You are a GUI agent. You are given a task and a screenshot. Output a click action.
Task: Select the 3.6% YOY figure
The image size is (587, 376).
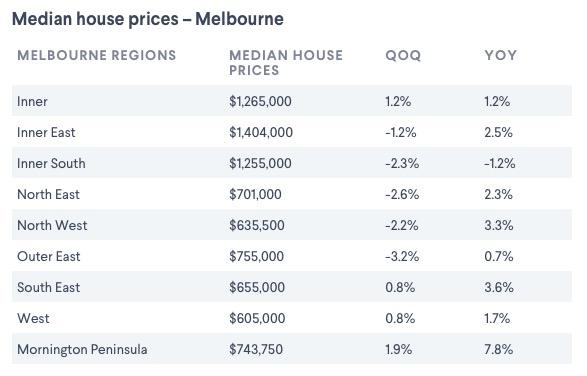[x=499, y=288]
